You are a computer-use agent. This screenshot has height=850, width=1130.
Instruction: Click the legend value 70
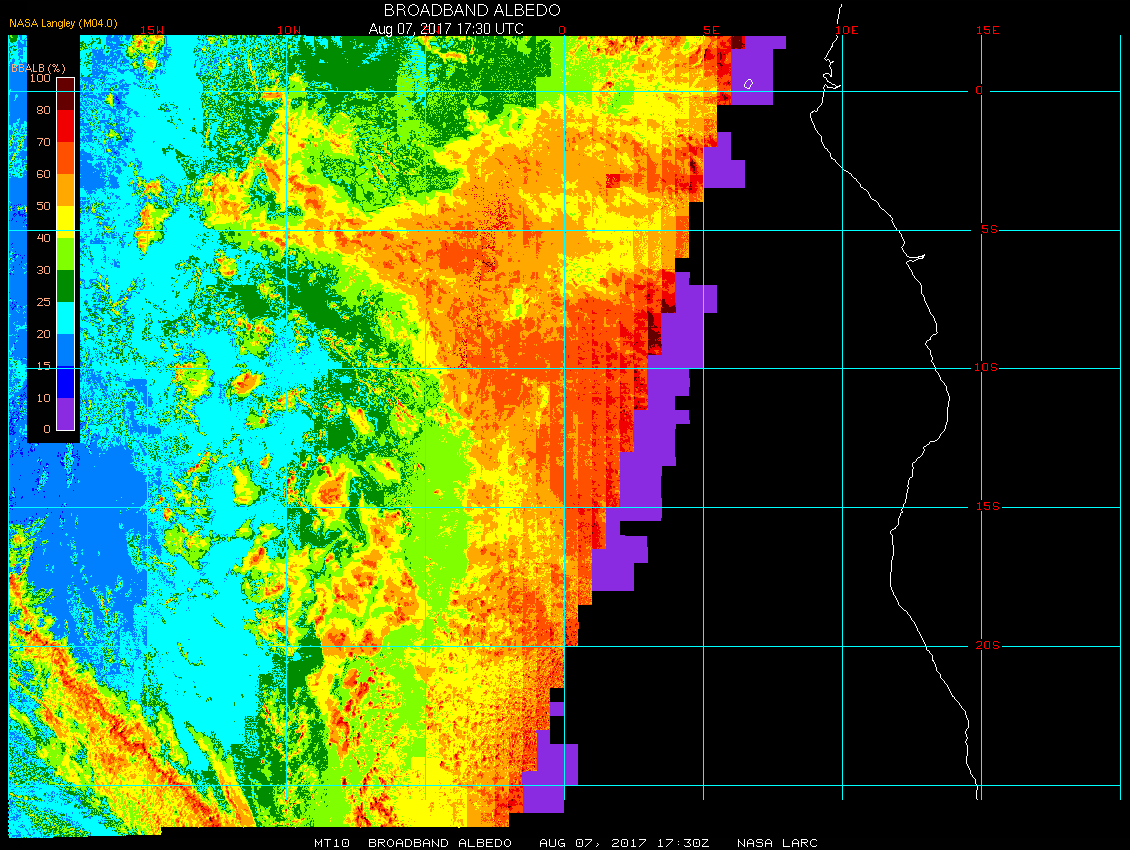[43, 142]
